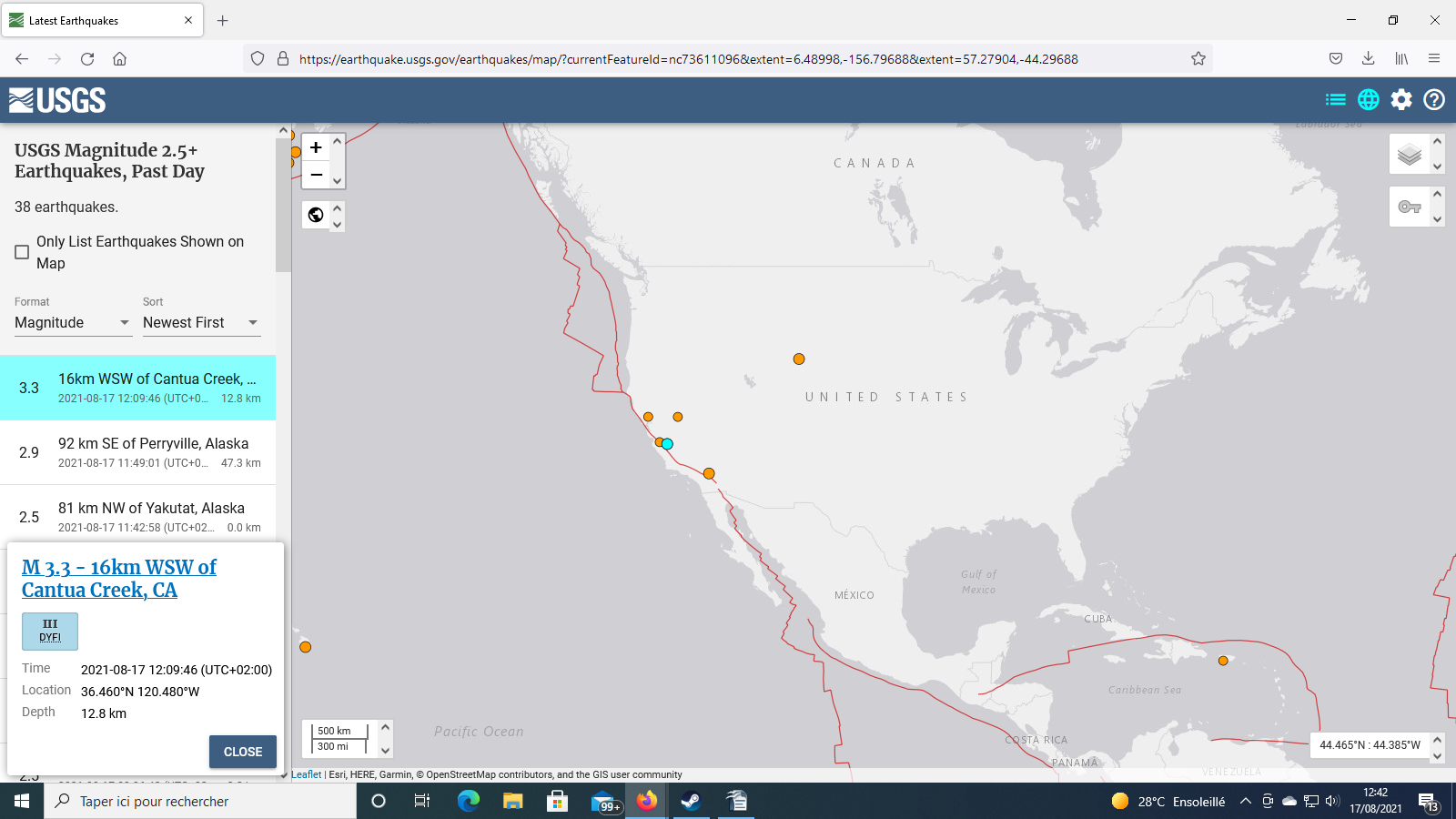Collapse the coordinates readout up arrow
Viewport: 1456px width, 819px height.
click(x=1437, y=739)
